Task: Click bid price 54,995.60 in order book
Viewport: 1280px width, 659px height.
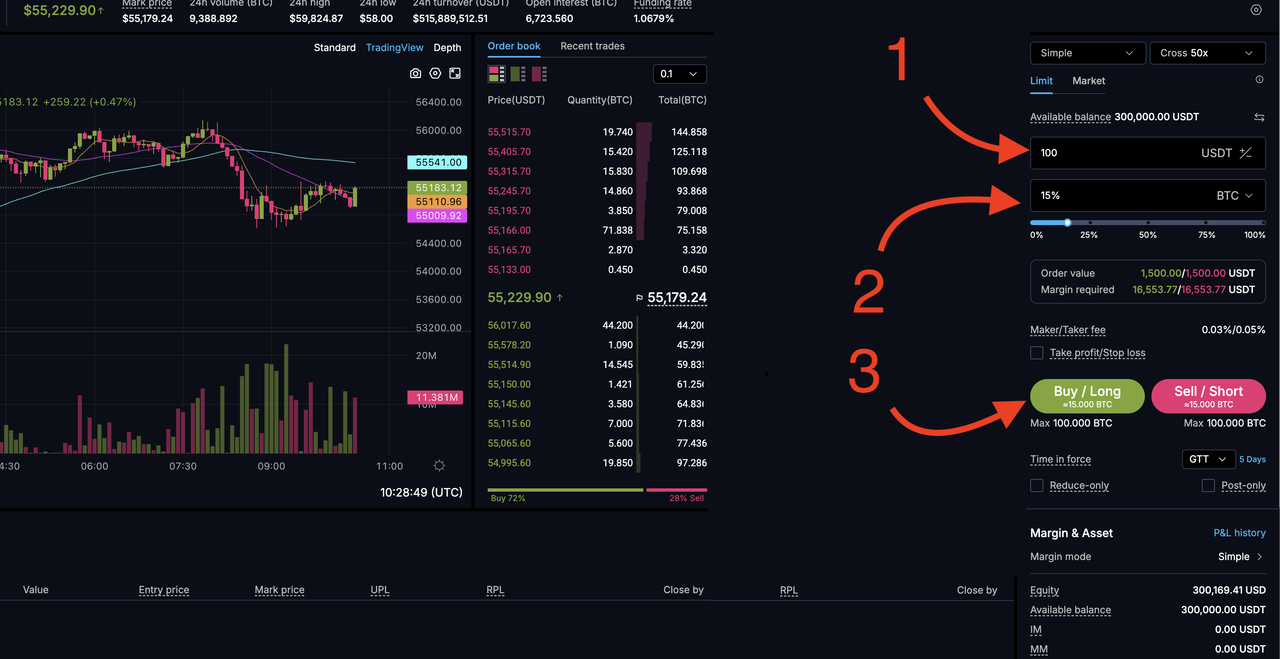Action: point(509,463)
